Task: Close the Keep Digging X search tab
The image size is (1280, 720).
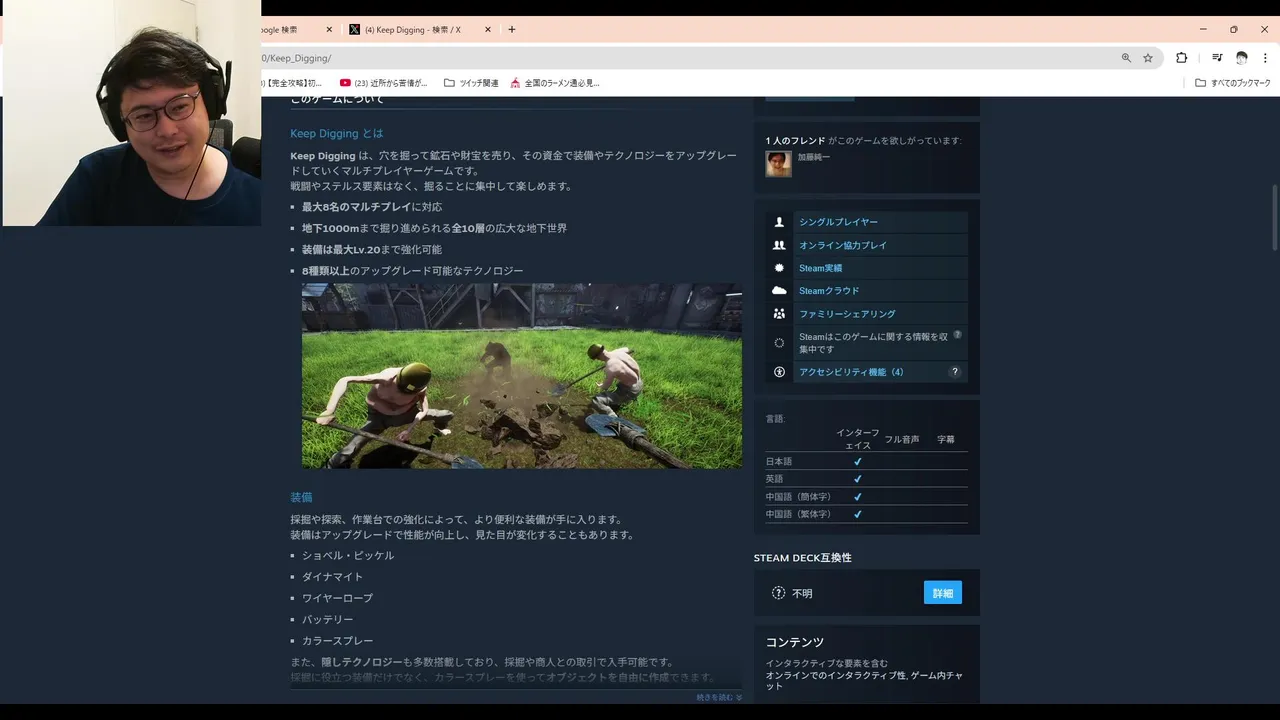Action: click(x=488, y=30)
